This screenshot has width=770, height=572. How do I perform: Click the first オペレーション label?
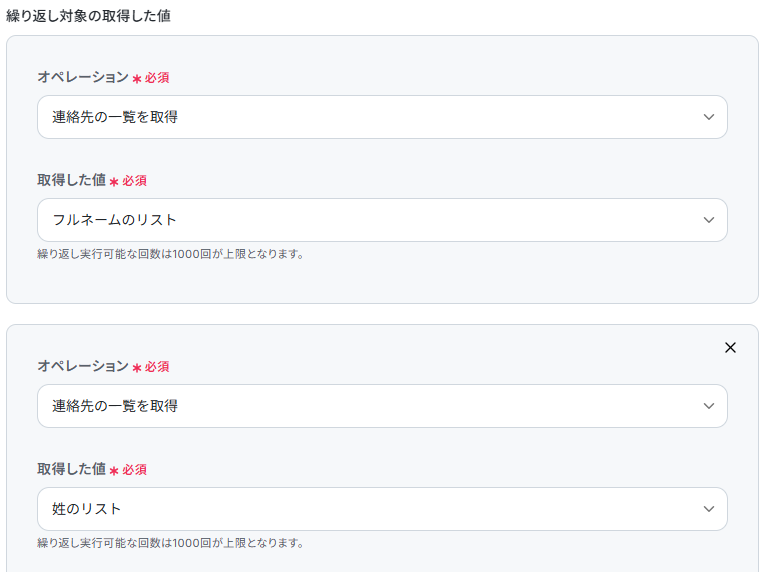(83, 77)
